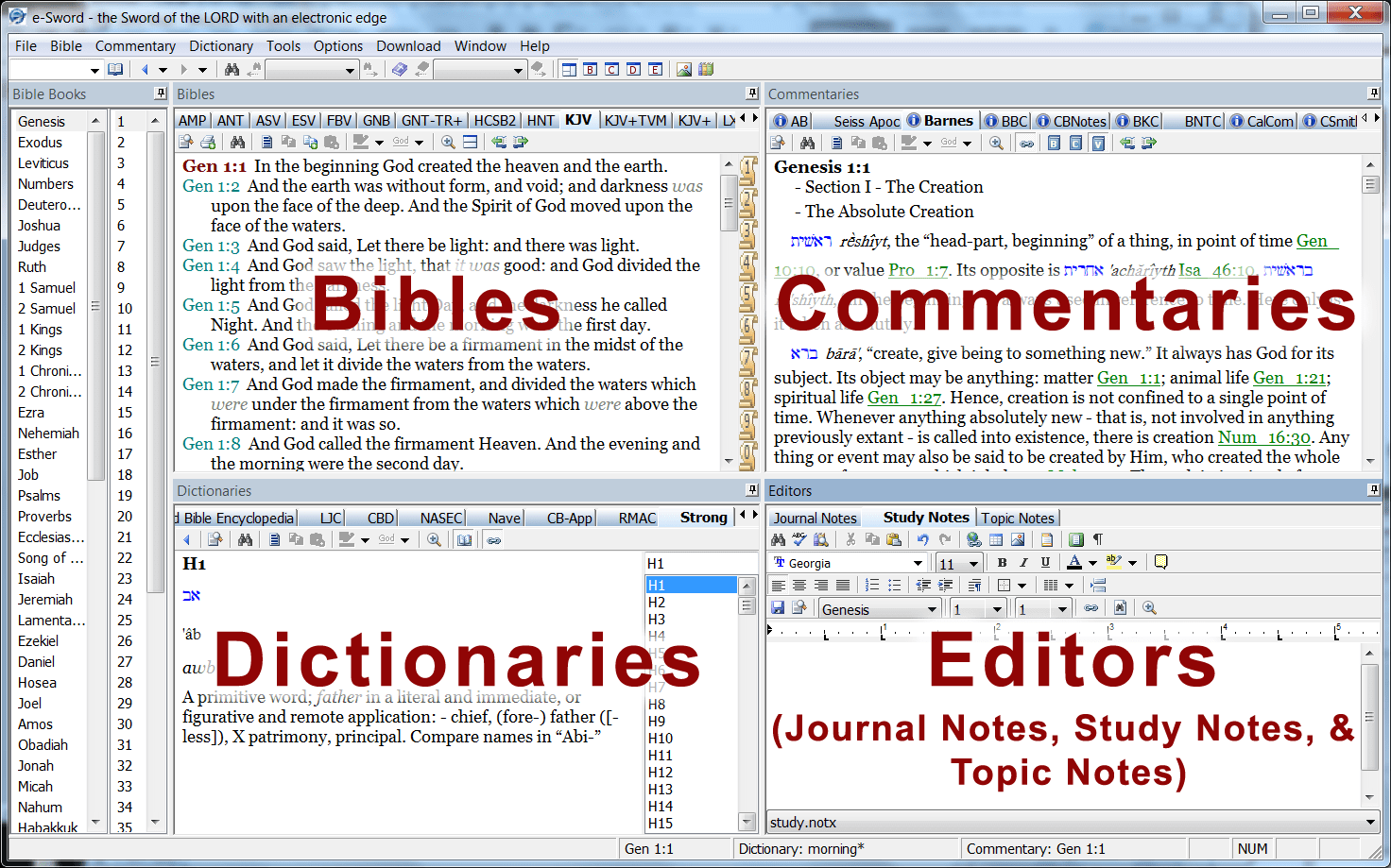This screenshot has height=868, width=1391.
Task: Click the main toolbar binoculars search icon
Action: click(232, 69)
